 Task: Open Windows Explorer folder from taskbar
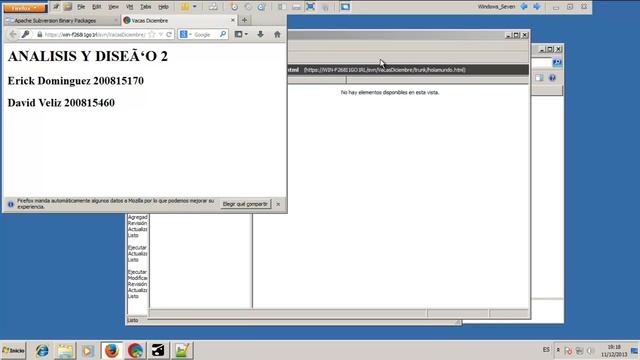click(65, 351)
